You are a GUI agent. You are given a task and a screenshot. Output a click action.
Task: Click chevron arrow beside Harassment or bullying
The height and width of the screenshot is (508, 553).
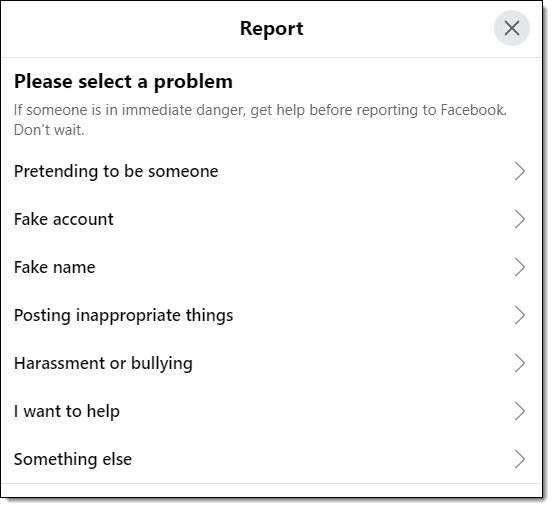519,363
